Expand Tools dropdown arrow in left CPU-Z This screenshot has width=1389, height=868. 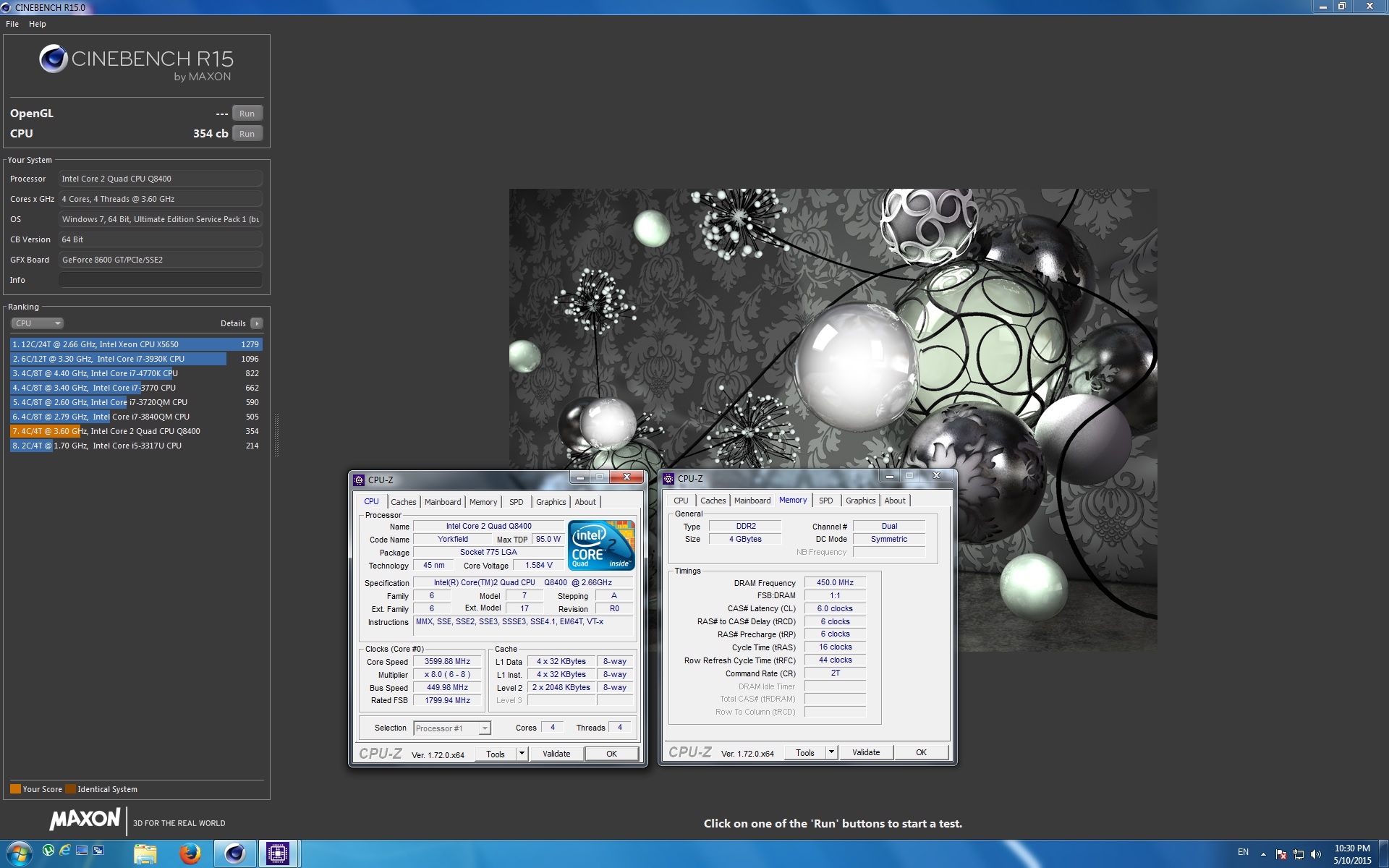coord(522,754)
